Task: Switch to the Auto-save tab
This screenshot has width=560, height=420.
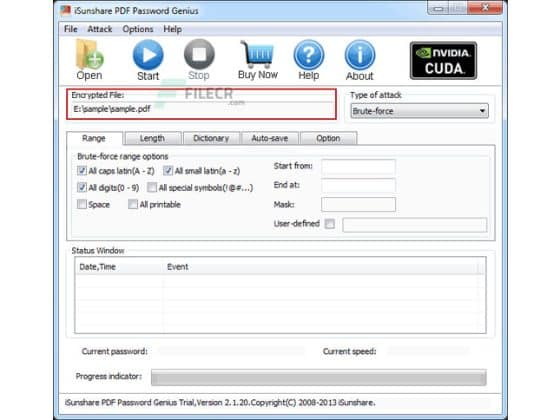Action: (x=270, y=138)
